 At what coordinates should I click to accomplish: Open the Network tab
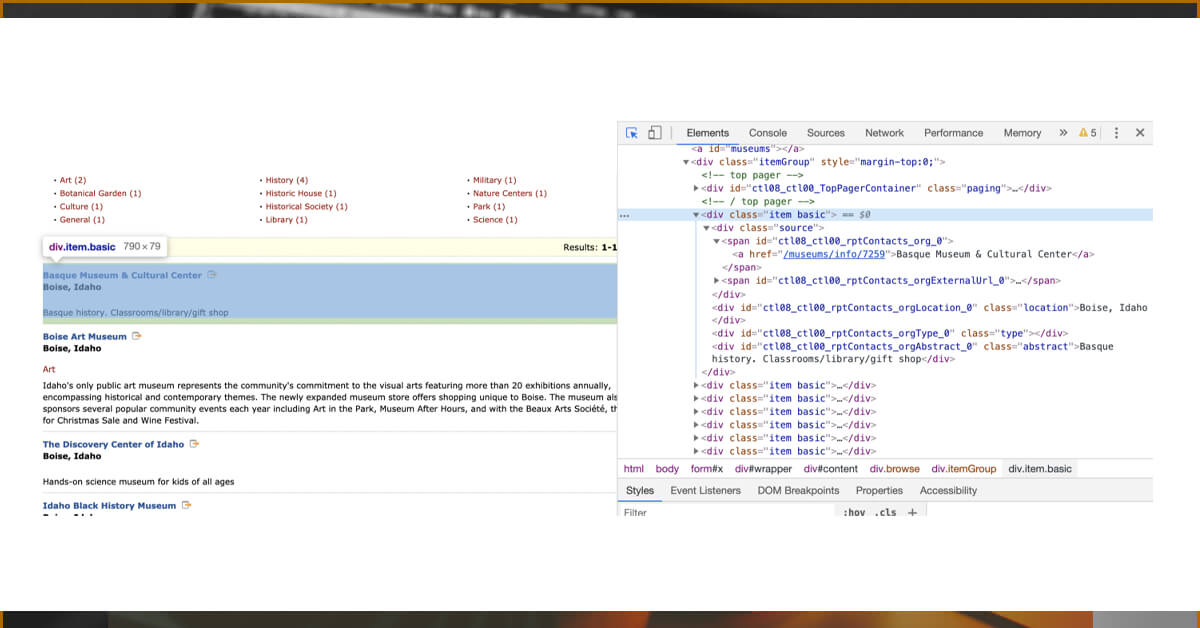click(x=885, y=133)
